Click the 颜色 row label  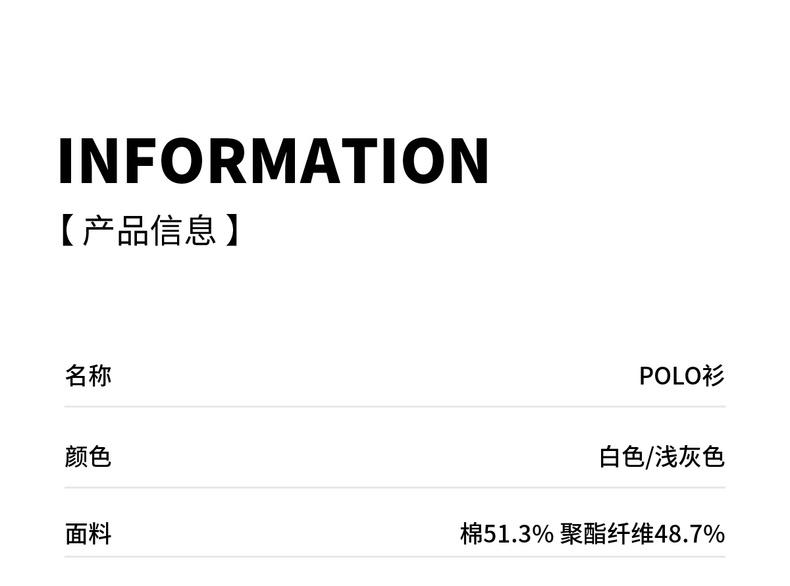pos(88,457)
